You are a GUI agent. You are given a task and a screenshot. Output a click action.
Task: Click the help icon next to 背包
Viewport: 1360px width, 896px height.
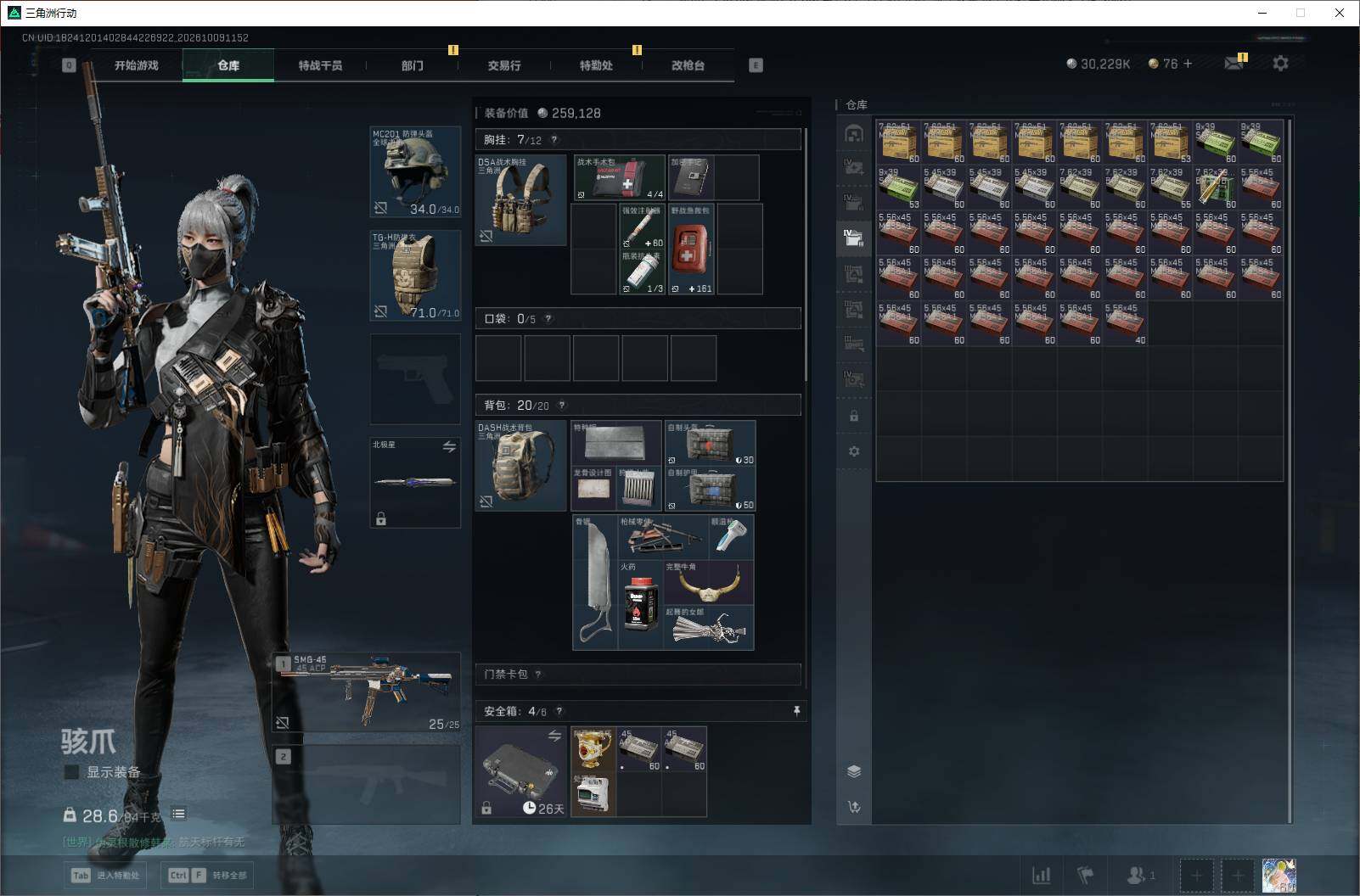(561, 406)
